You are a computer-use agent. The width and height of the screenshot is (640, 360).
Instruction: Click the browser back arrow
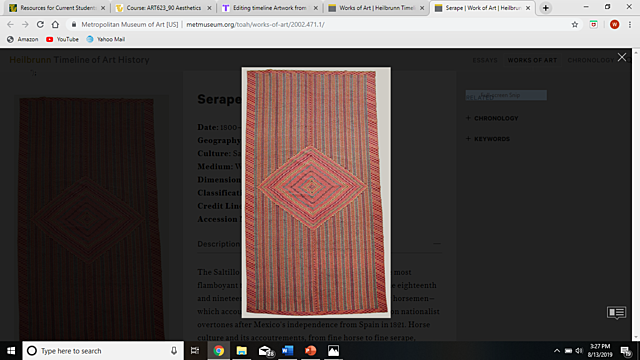10,24
